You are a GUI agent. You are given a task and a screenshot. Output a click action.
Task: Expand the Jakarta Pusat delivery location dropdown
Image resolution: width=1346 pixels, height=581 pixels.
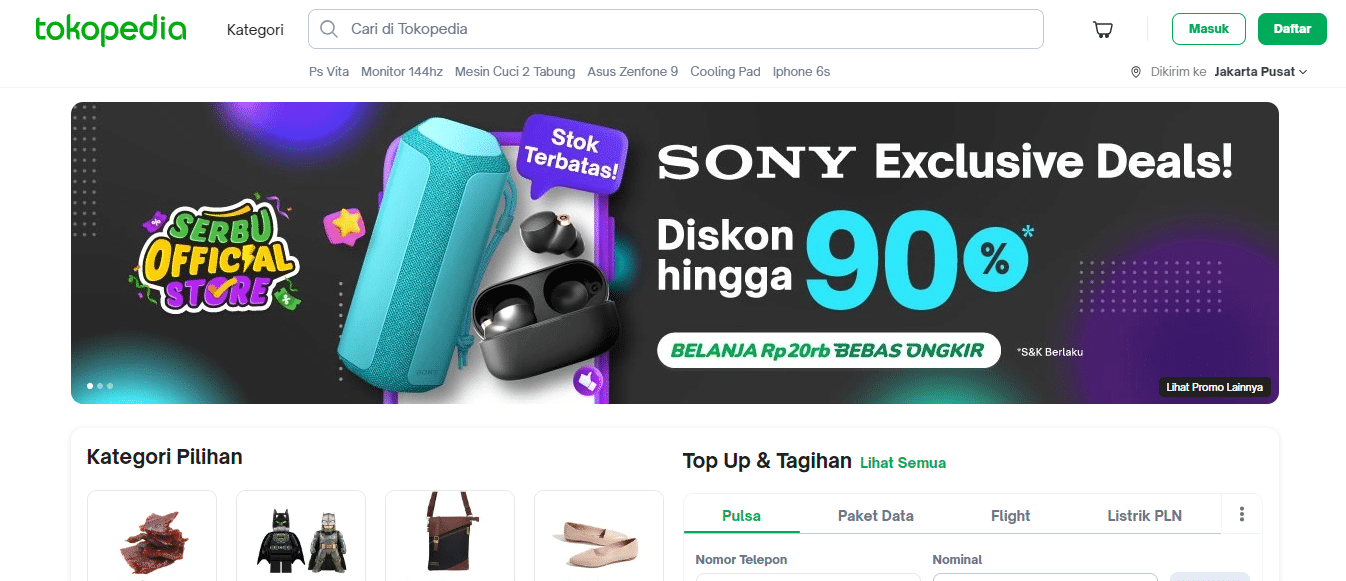pos(1261,72)
